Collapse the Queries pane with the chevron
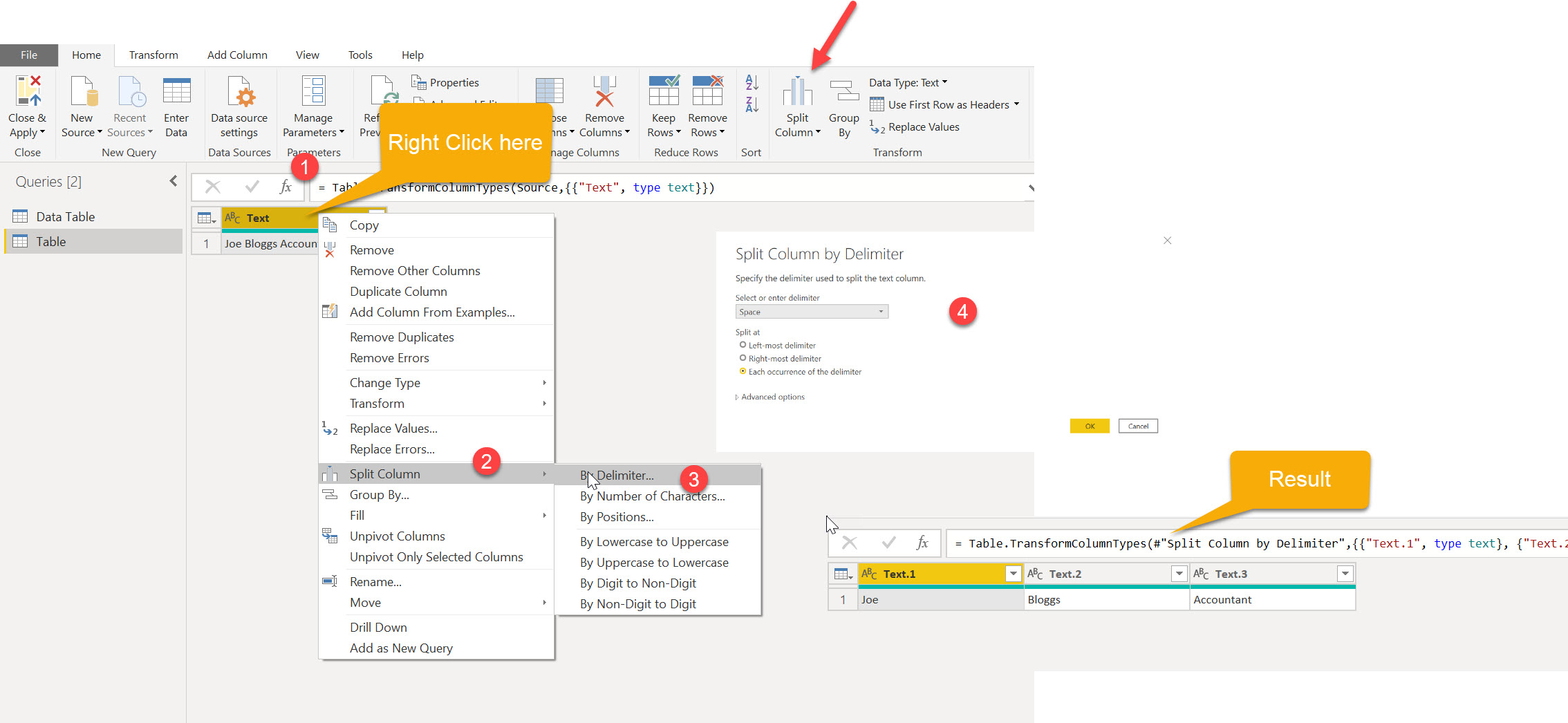 click(x=173, y=181)
